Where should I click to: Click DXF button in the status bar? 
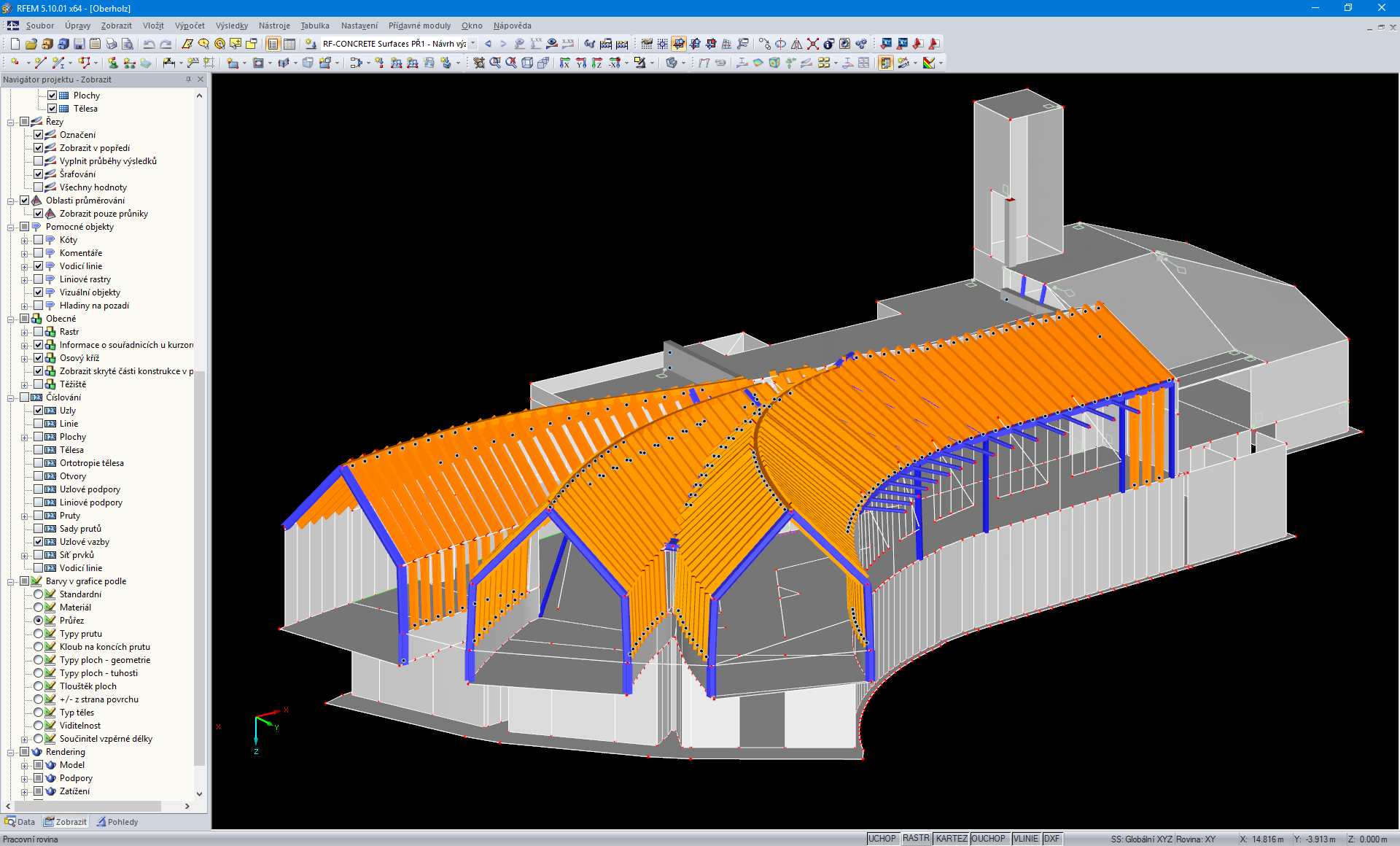point(1053,838)
